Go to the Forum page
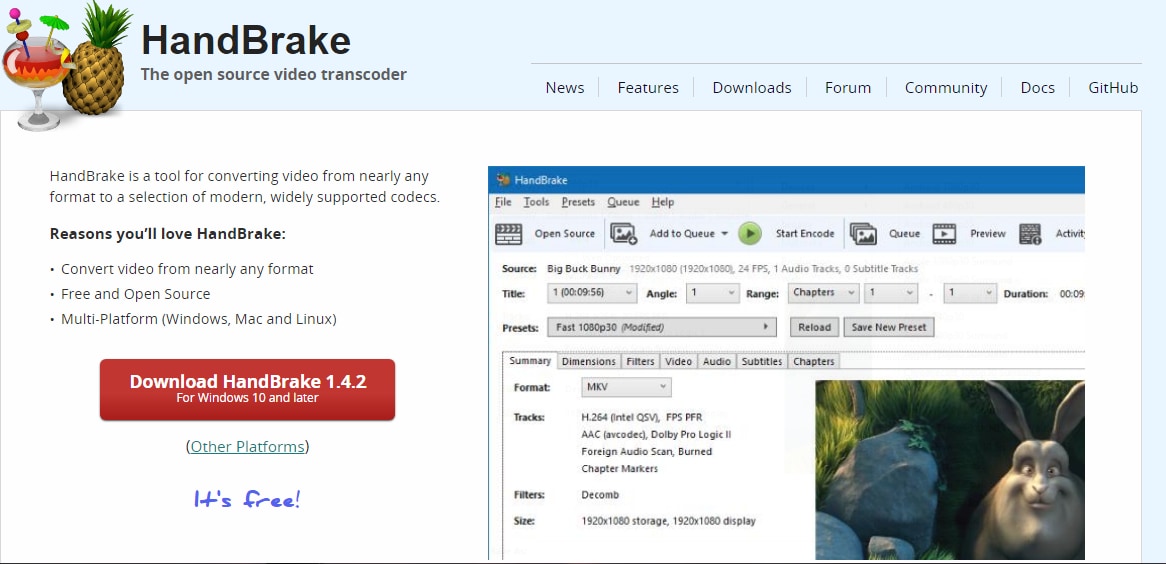 pos(848,88)
